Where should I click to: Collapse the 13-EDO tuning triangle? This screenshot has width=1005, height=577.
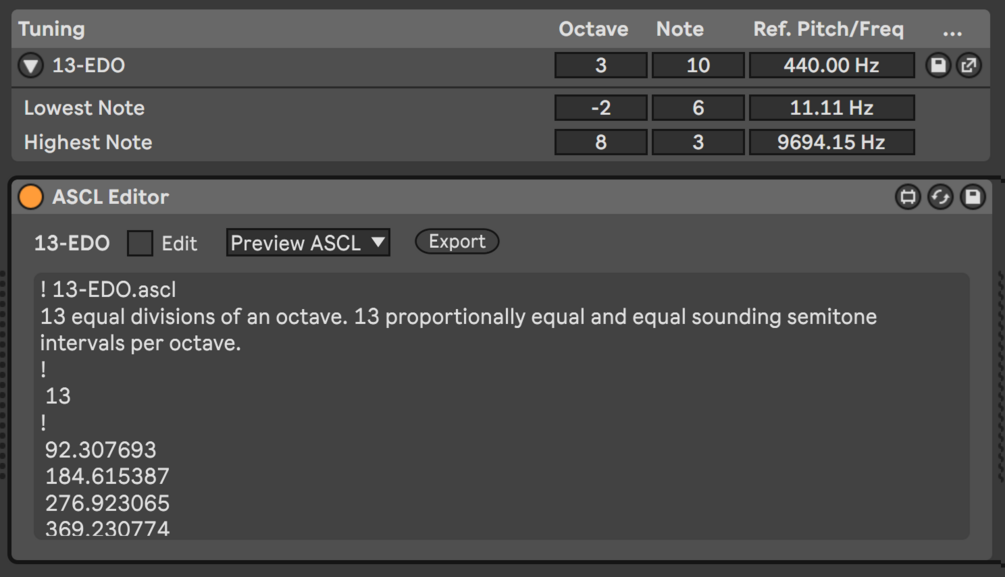tap(30, 65)
